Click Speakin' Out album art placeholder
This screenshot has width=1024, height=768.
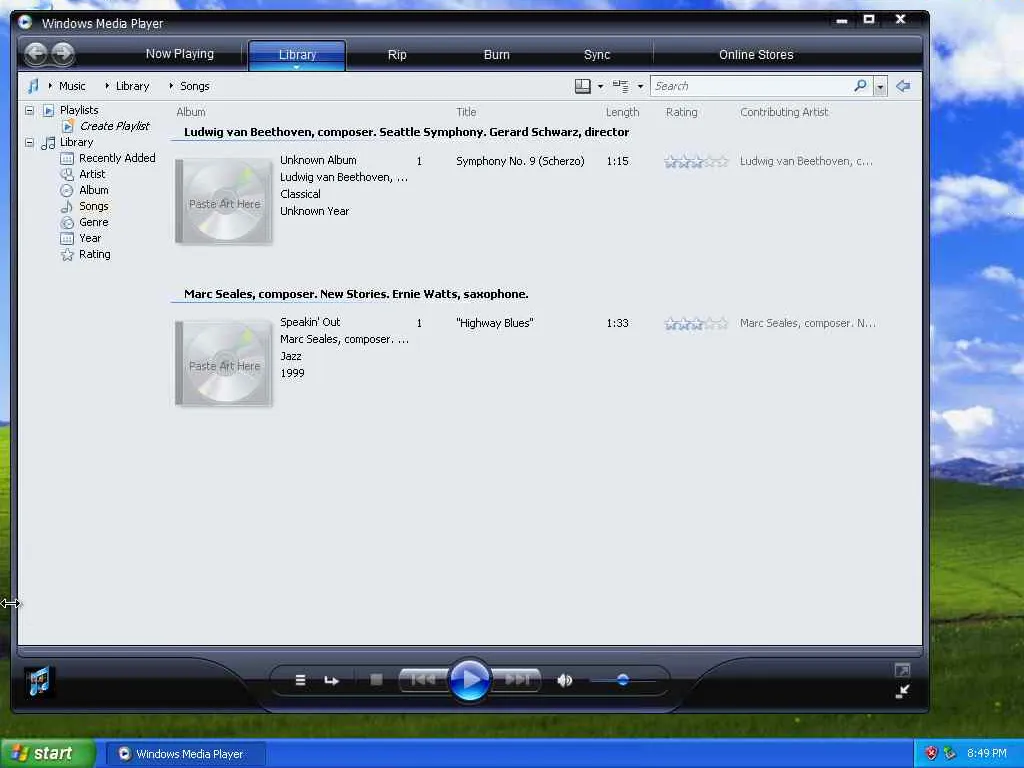224,362
